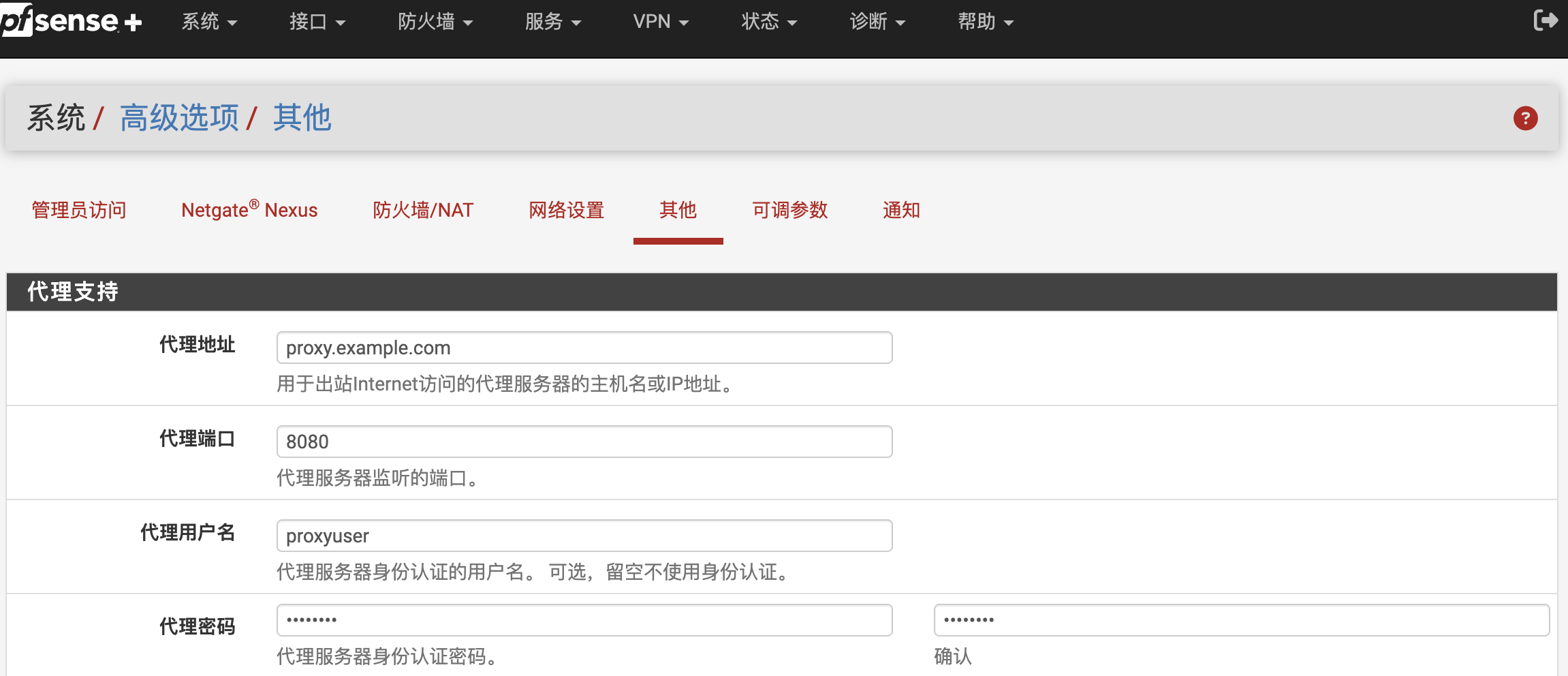
Task: Click the 确认 label under password
Action: (x=953, y=657)
